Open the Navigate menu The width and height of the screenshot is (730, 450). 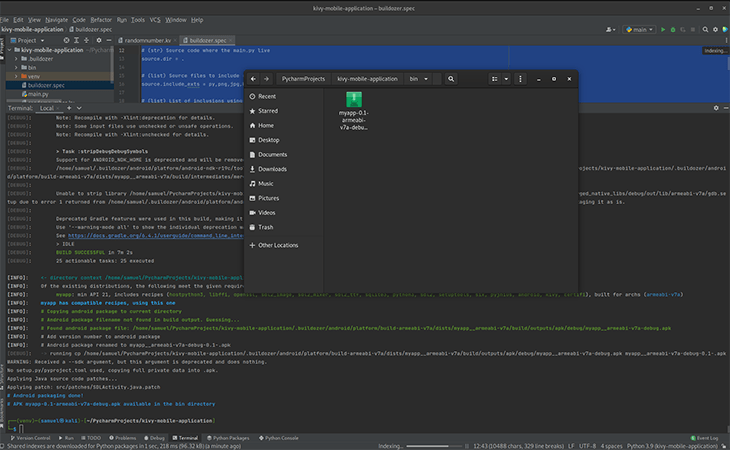(x=56, y=20)
